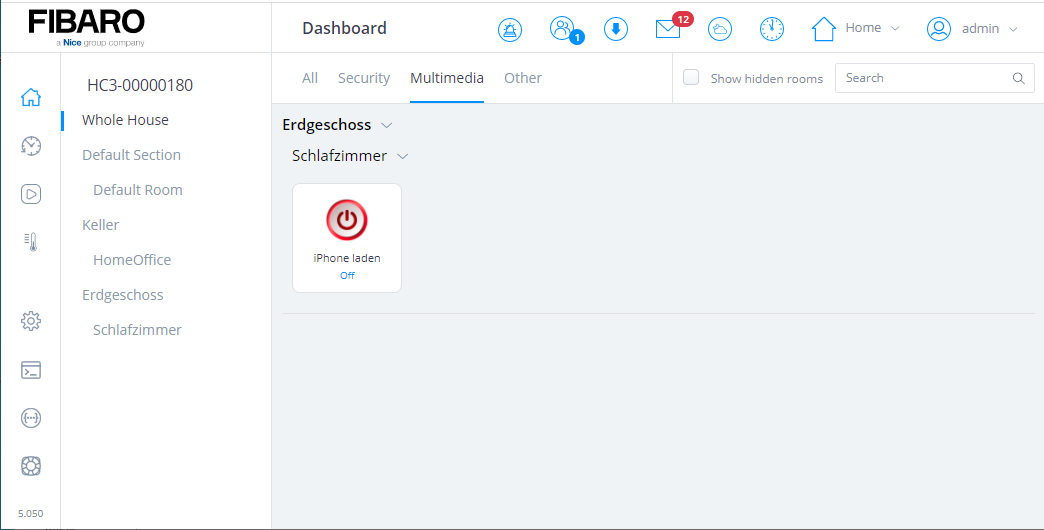The image size is (1044, 530).
Task: Toggle the iPhone laden power switch
Action: tap(347, 220)
